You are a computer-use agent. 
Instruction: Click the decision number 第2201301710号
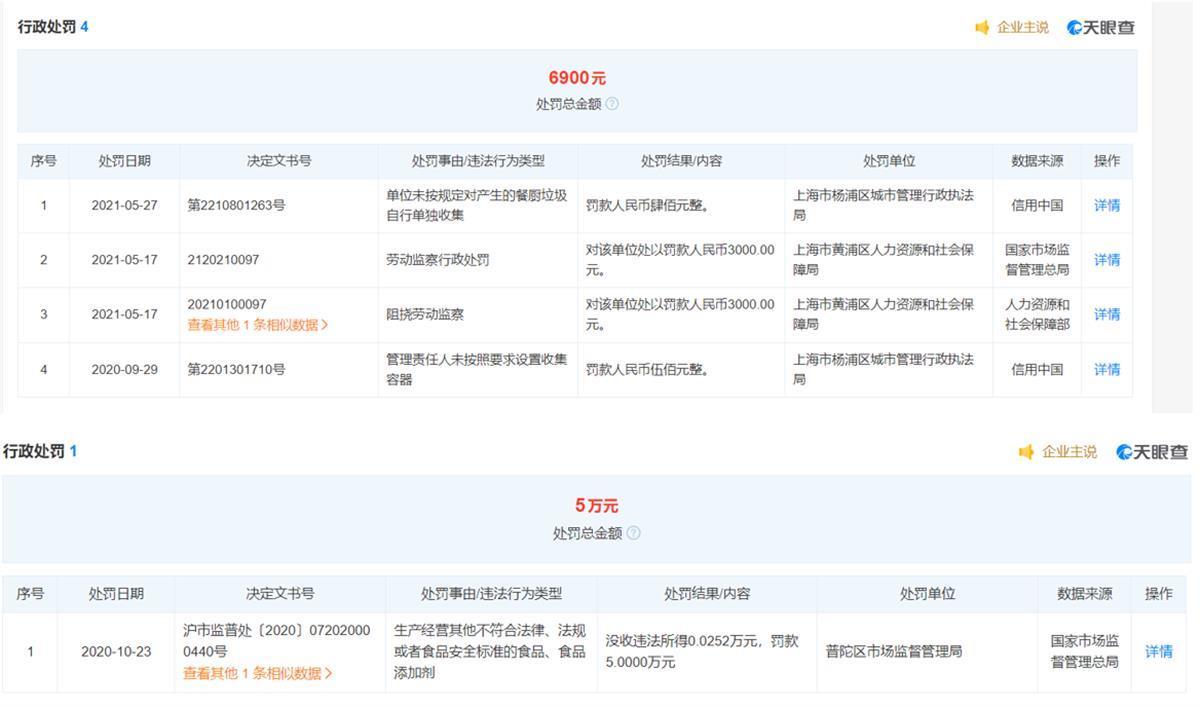click(236, 369)
